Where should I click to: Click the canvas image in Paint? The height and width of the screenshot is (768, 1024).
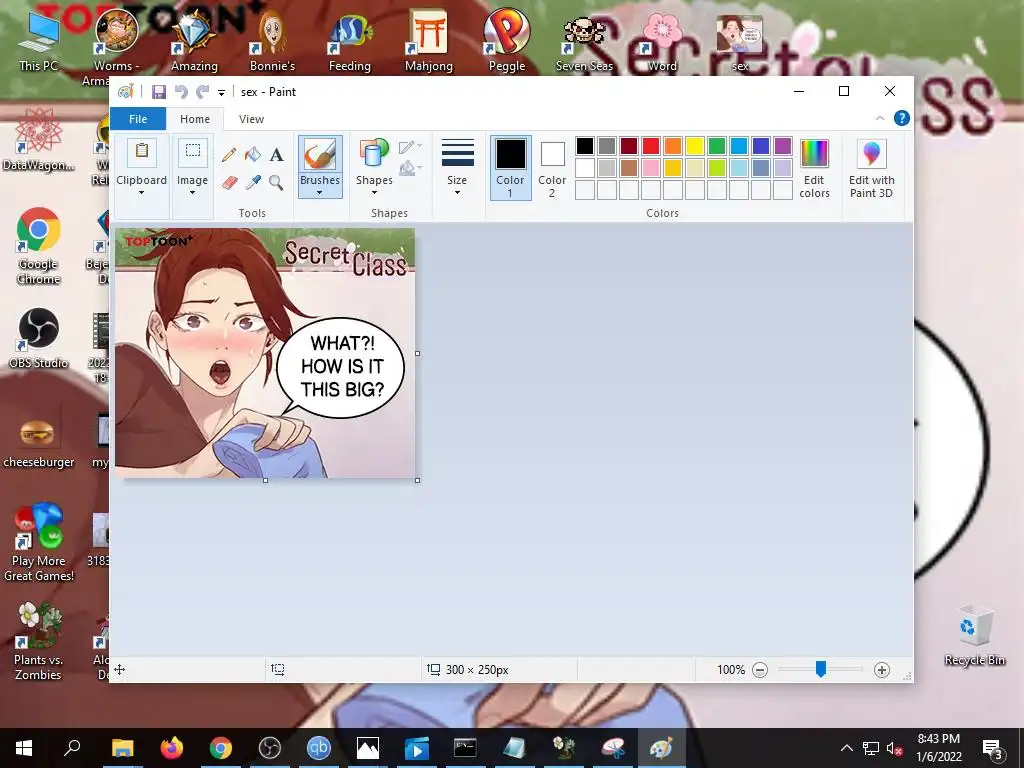(x=264, y=353)
